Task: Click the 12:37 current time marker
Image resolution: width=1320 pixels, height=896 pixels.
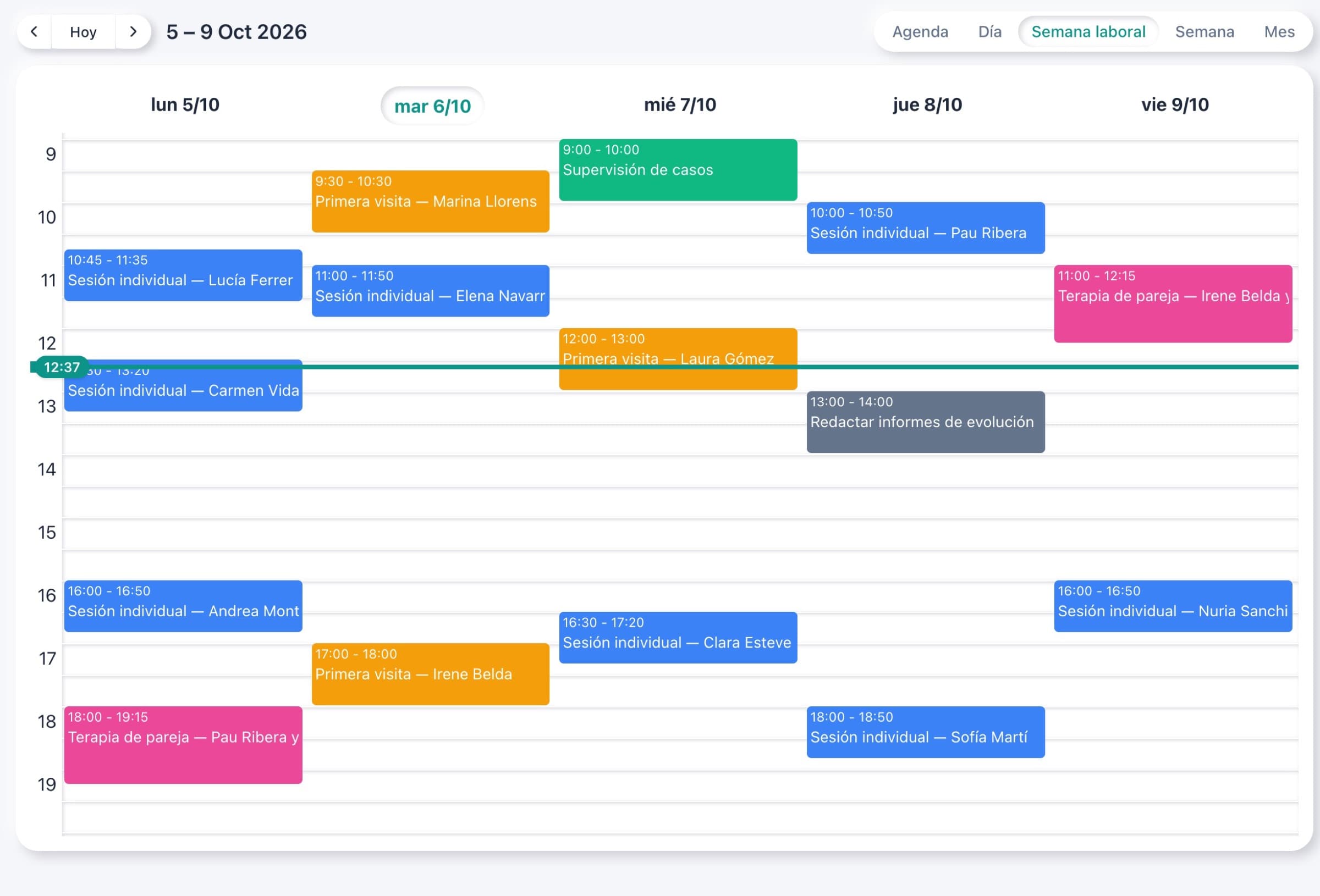Action: (x=62, y=367)
